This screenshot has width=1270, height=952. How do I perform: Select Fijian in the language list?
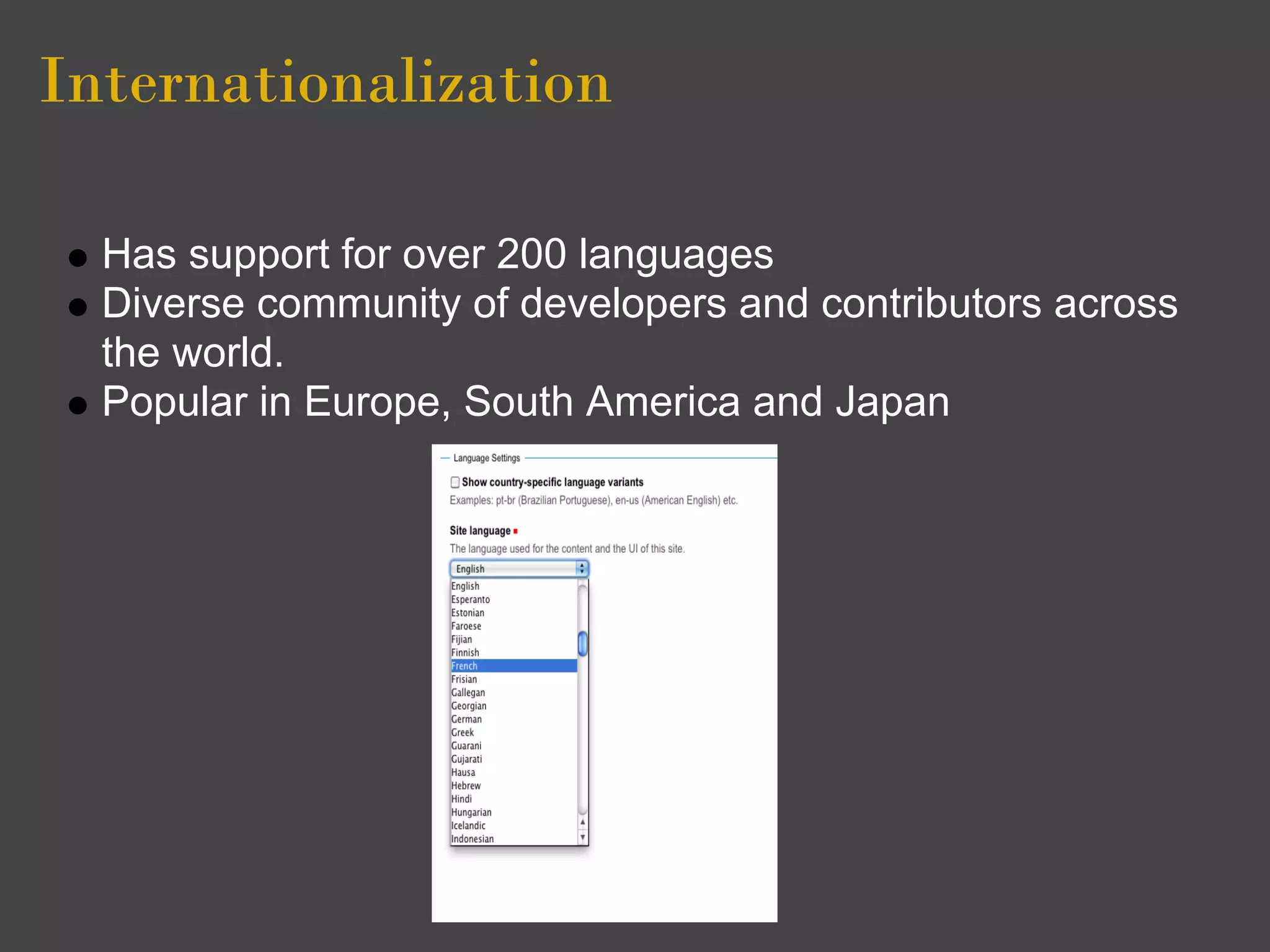513,640
